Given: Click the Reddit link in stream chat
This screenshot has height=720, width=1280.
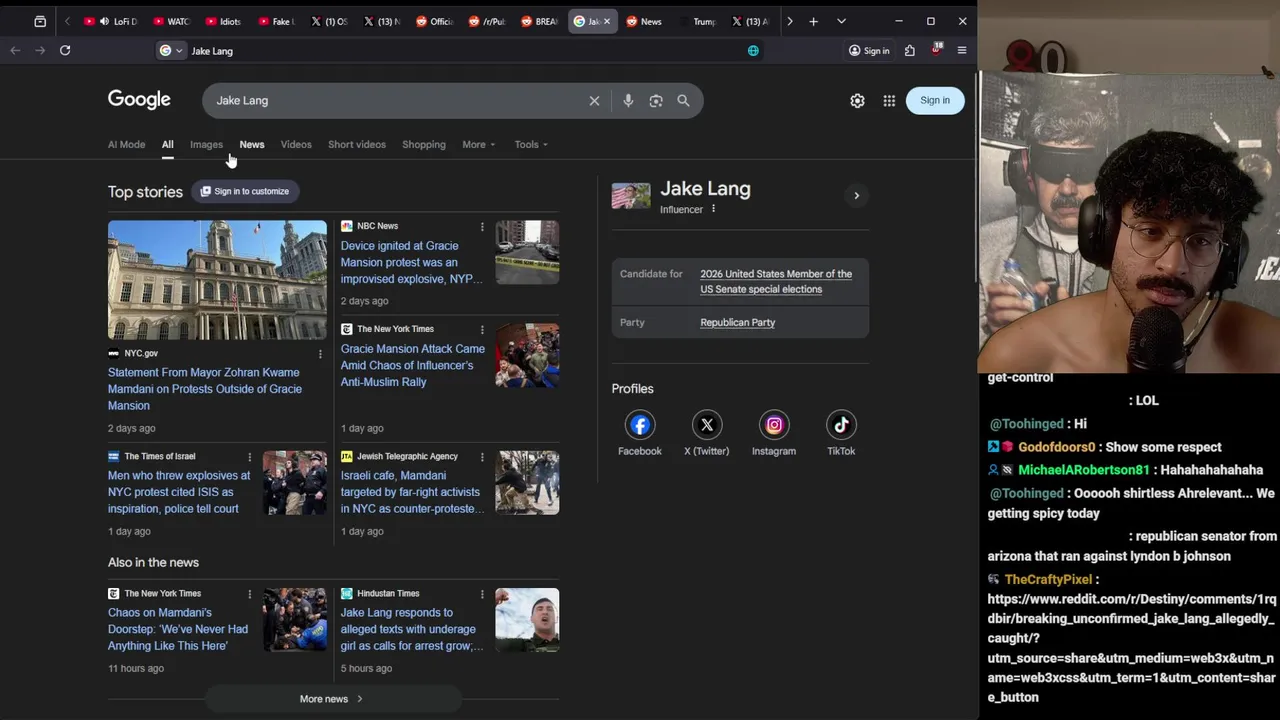Looking at the screenshot, I should pyautogui.click(x=1131, y=648).
